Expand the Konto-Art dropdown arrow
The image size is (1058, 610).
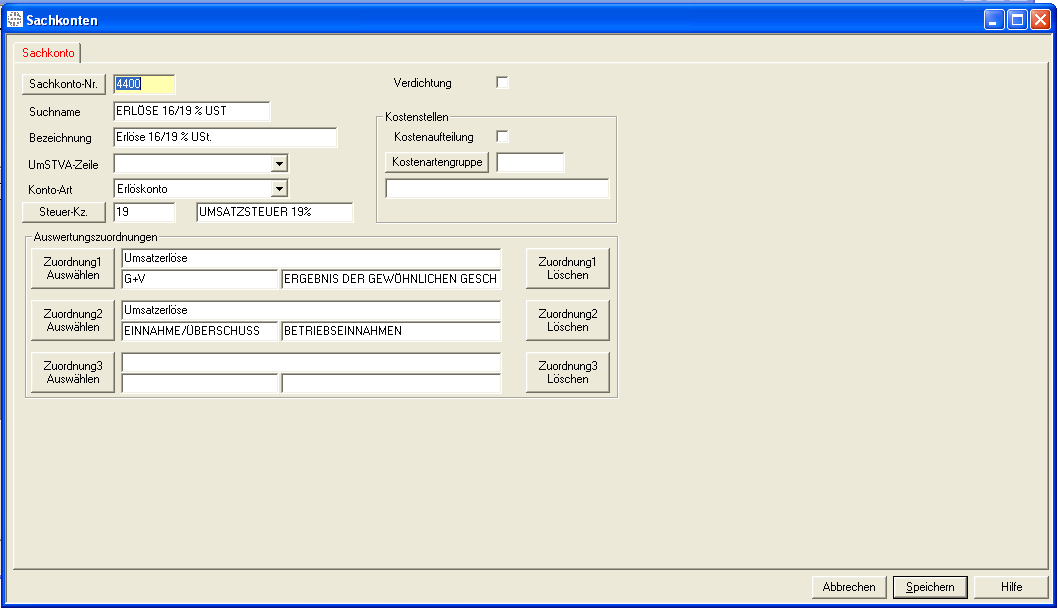279,188
